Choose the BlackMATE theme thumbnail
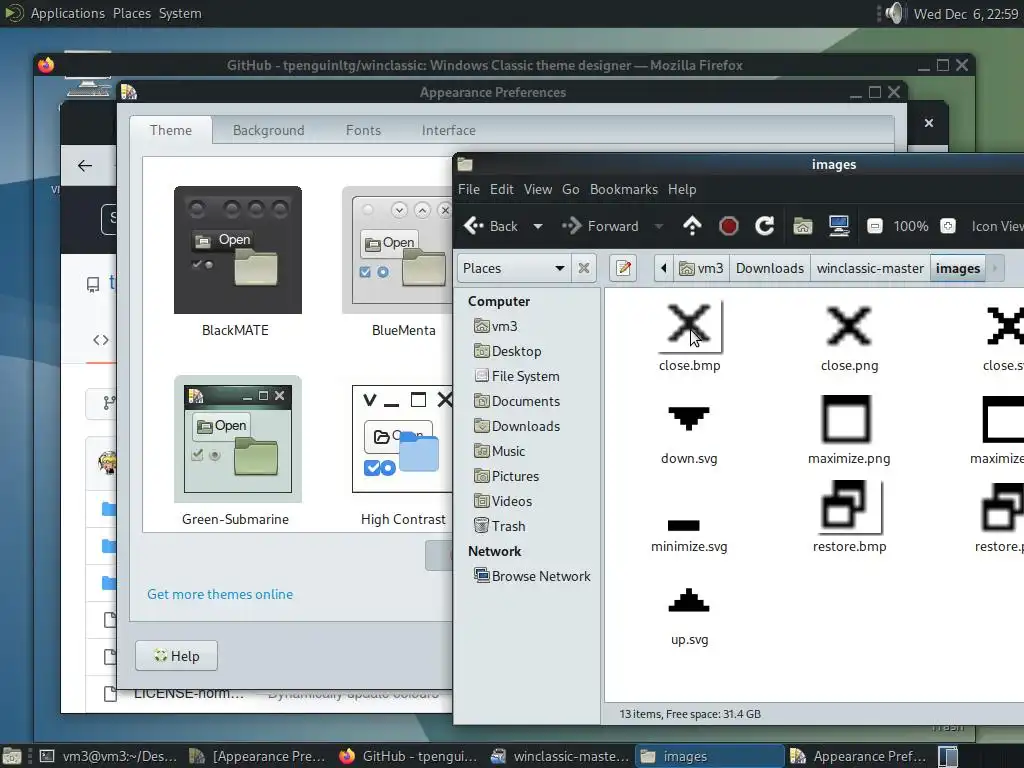This screenshot has width=1024, height=768. (238, 250)
